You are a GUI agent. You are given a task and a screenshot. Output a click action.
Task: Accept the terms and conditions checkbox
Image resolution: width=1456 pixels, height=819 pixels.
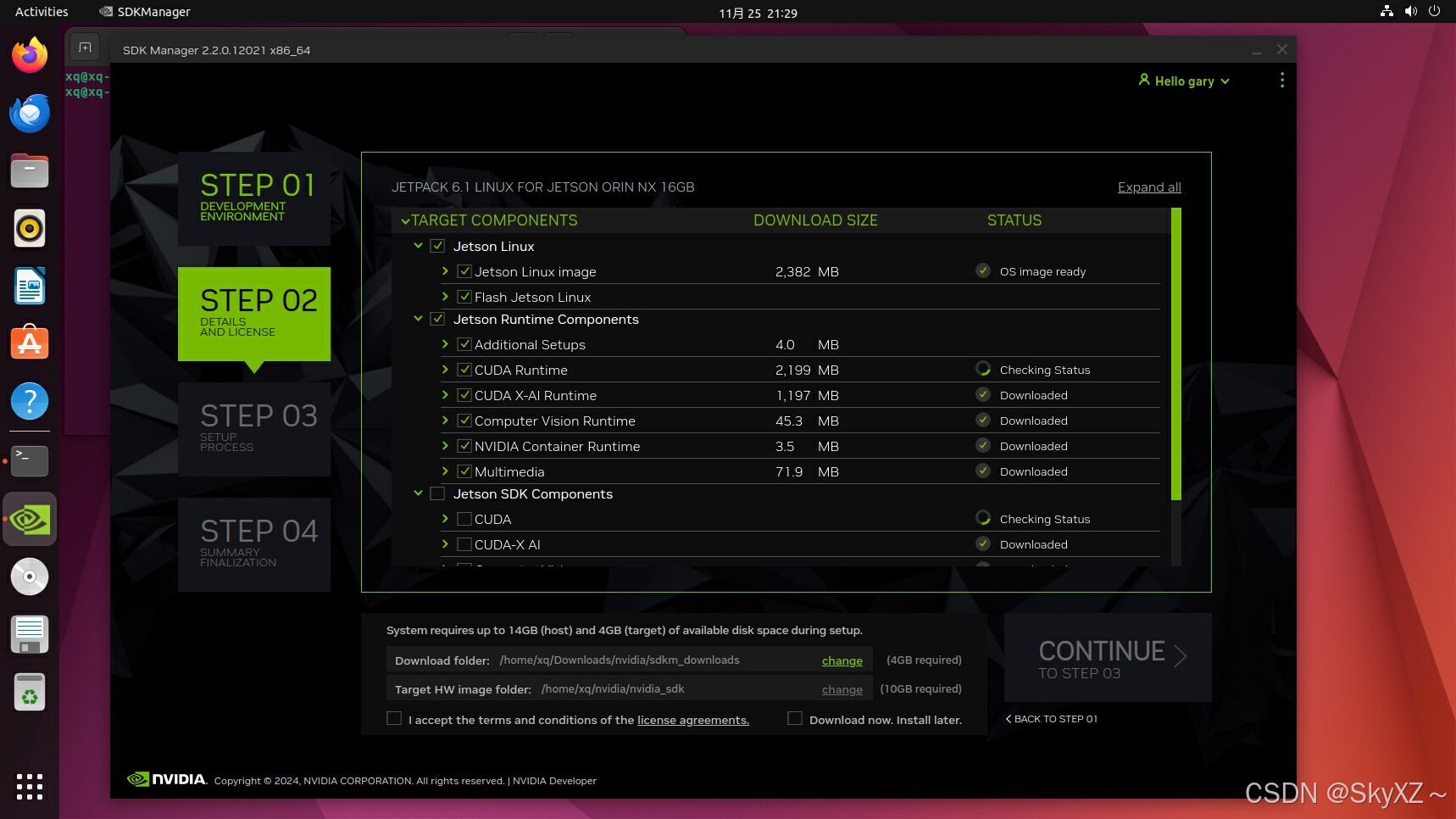click(394, 718)
